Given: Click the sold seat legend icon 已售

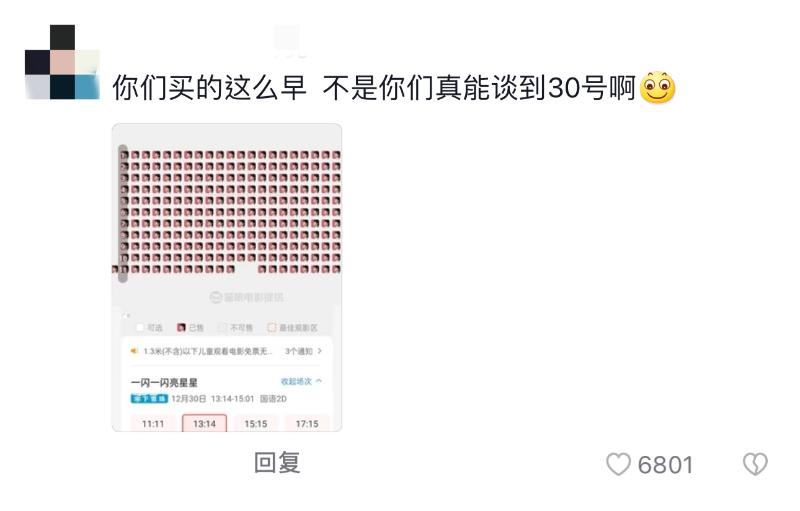Looking at the screenshot, I should 181,327.
